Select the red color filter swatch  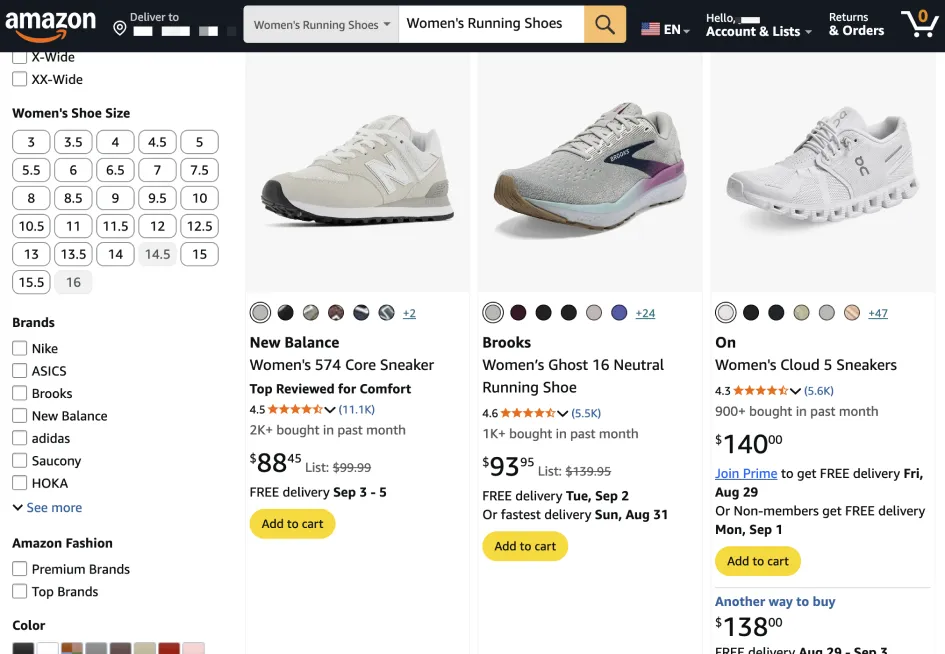click(x=169, y=649)
